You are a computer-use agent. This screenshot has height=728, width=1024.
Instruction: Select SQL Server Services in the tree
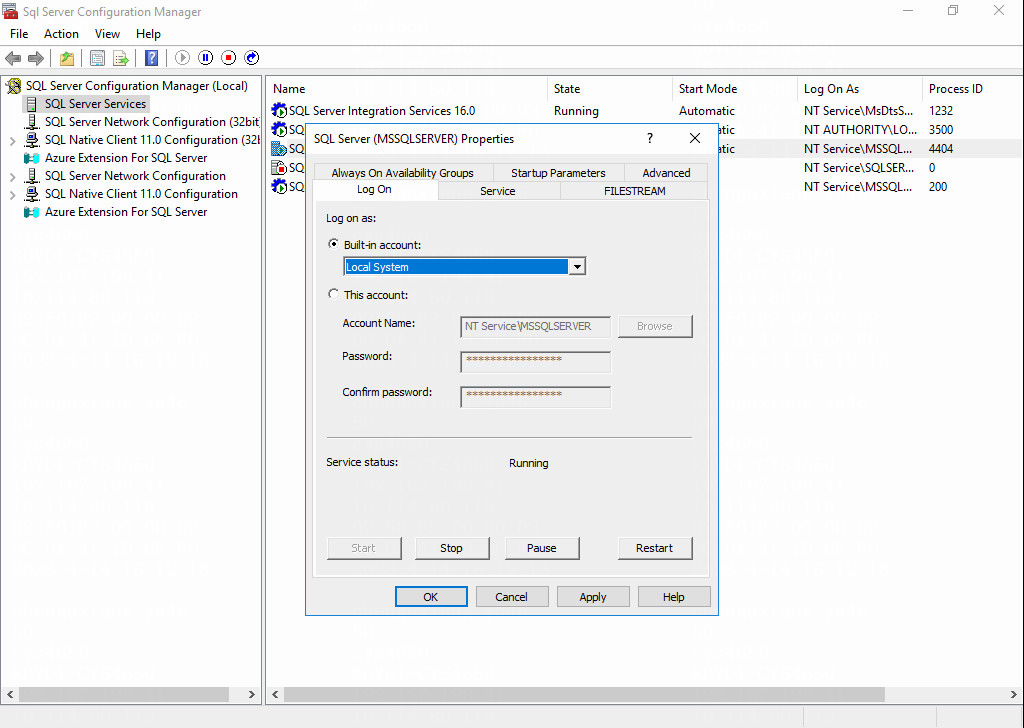click(95, 104)
